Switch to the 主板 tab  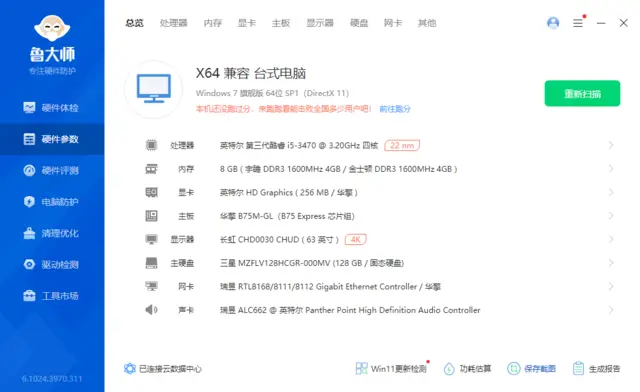click(281, 23)
